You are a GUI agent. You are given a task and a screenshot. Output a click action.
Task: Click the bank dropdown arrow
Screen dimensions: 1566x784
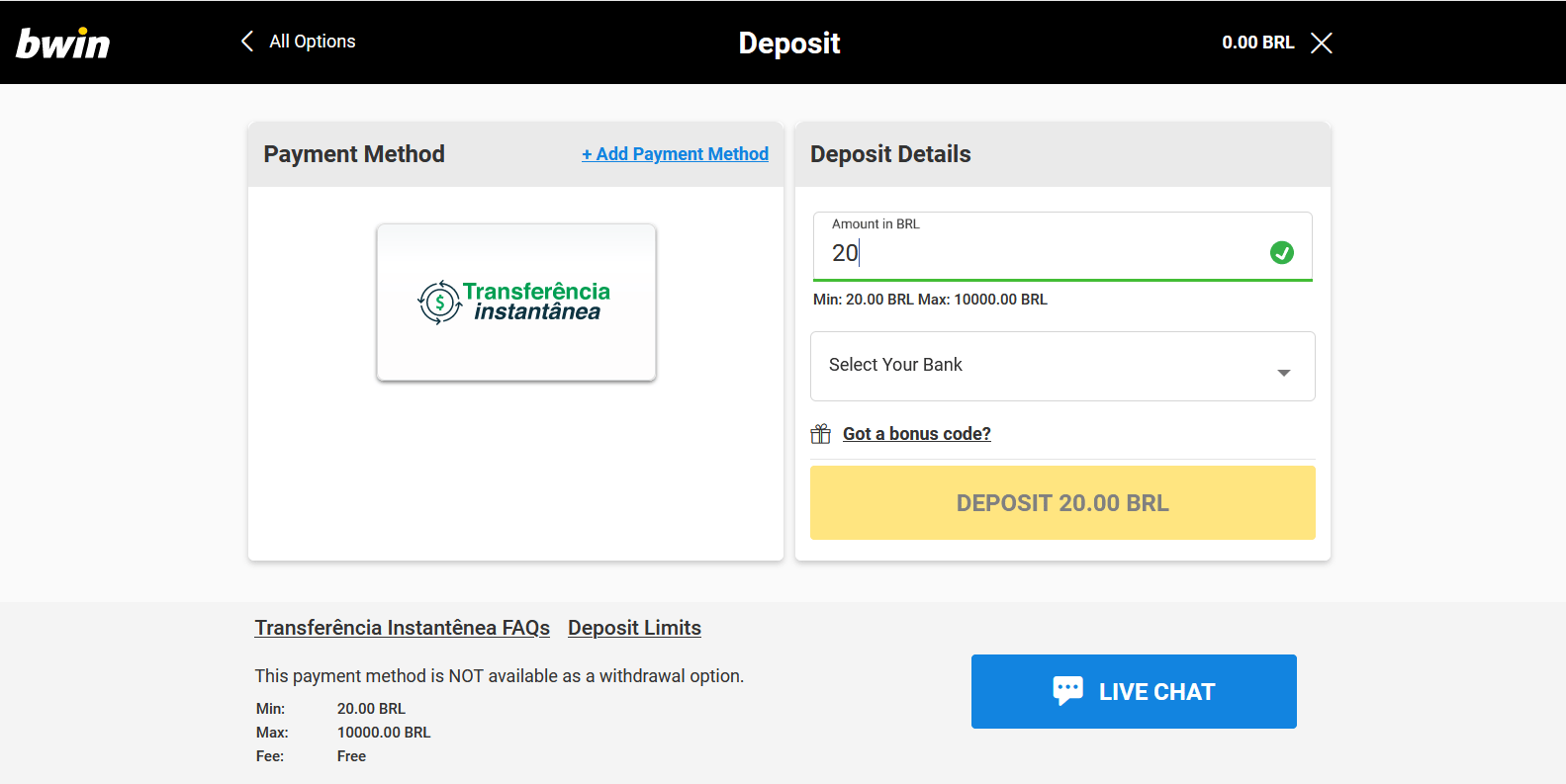click(1283, 373)
